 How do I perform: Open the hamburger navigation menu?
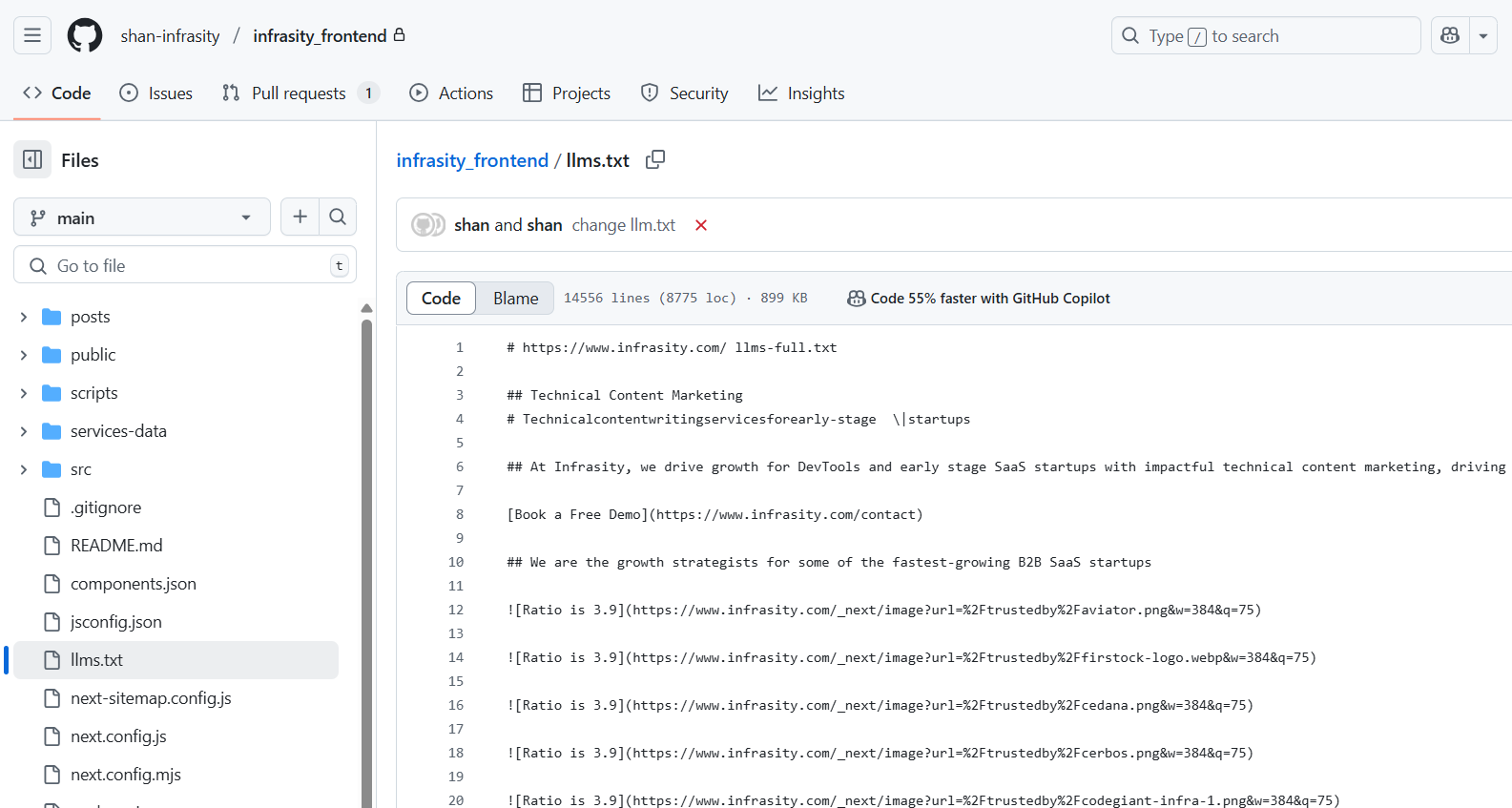point(32,35)
